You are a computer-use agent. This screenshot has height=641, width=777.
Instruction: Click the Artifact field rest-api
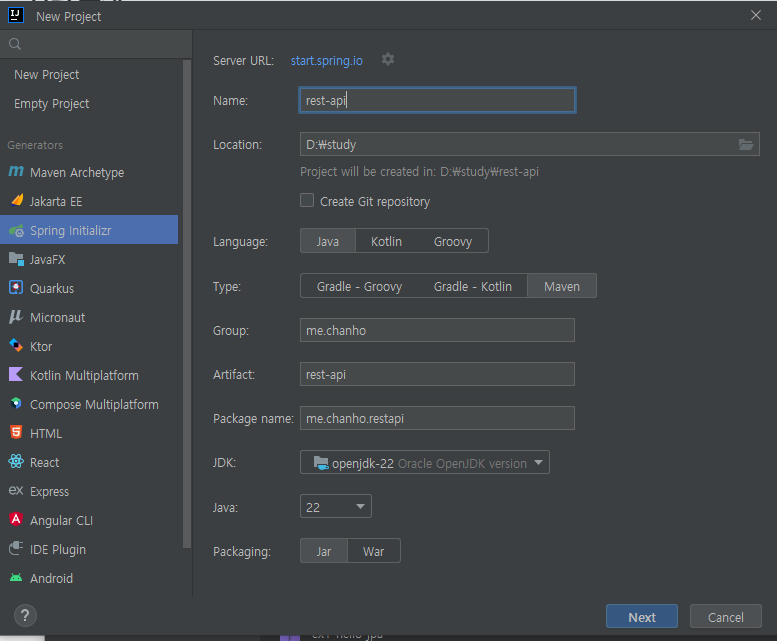[437, 374]
